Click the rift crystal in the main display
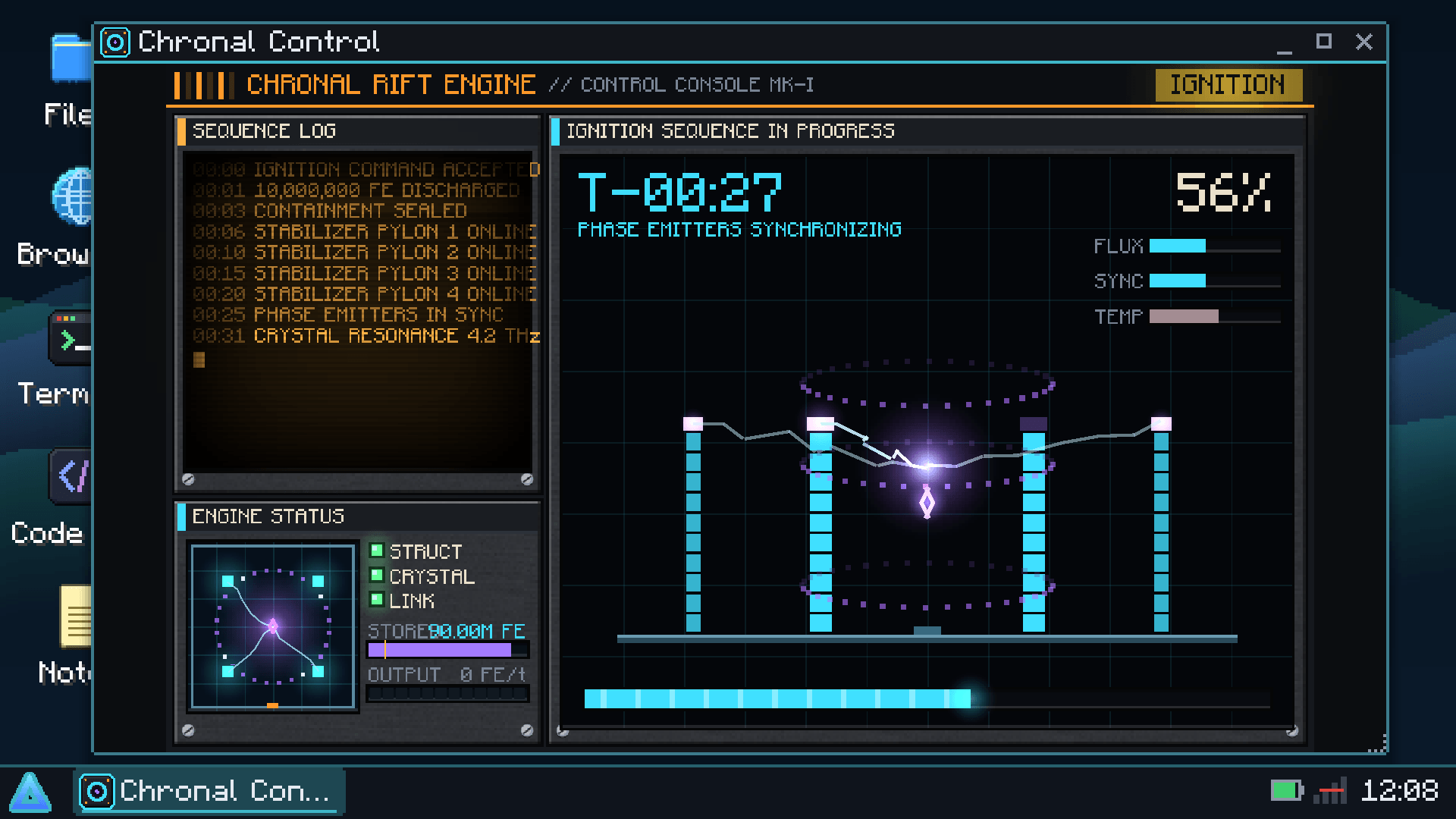1456x819 pixels. [927, 503]
